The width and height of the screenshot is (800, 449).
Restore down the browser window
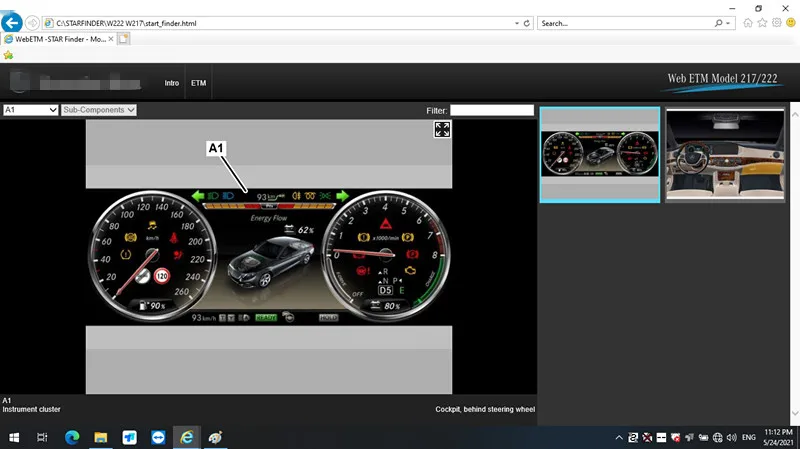[758, 8]
